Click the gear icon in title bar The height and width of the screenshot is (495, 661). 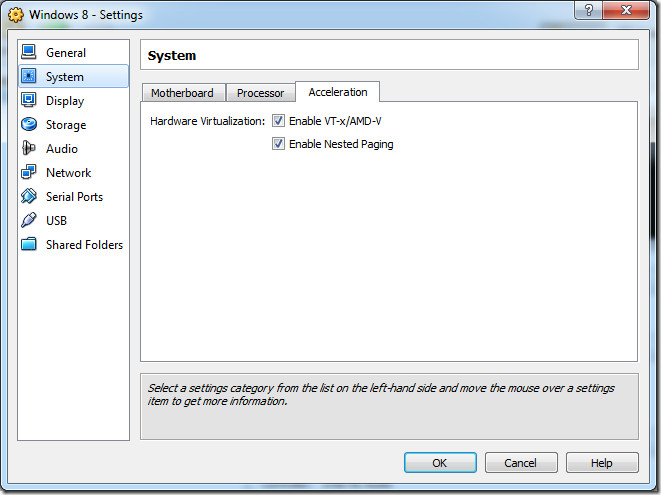(16, 15)
